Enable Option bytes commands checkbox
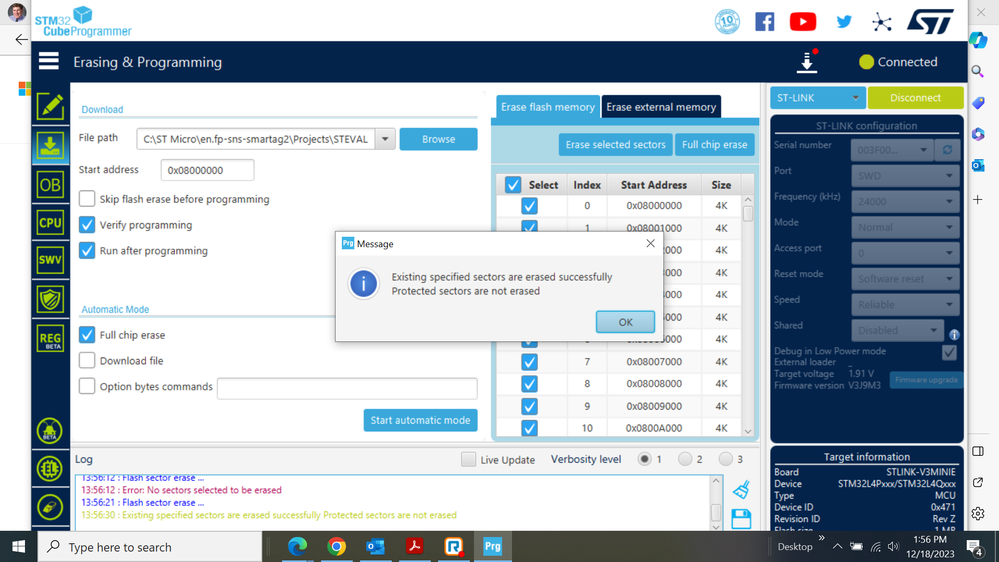 click(87, 386)
